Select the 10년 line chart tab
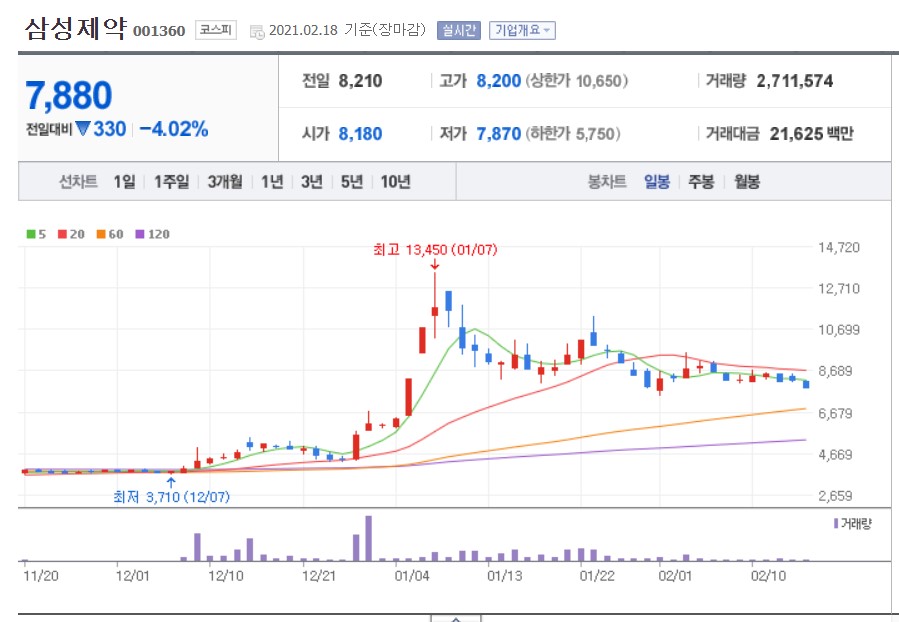This screenshot has width=899, height=622. pyautogui.click(x=396, y=182)
